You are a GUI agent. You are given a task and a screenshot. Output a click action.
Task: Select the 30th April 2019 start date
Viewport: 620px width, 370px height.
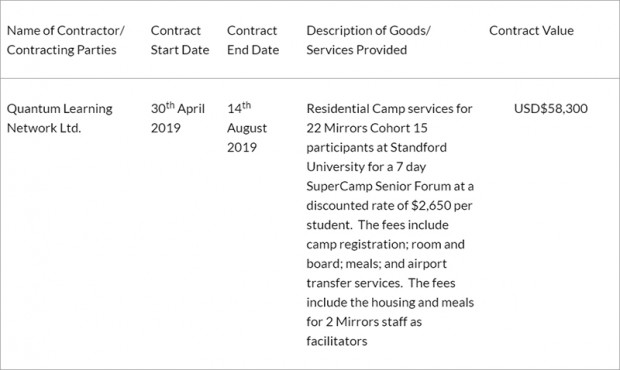(x=178, y=117)
